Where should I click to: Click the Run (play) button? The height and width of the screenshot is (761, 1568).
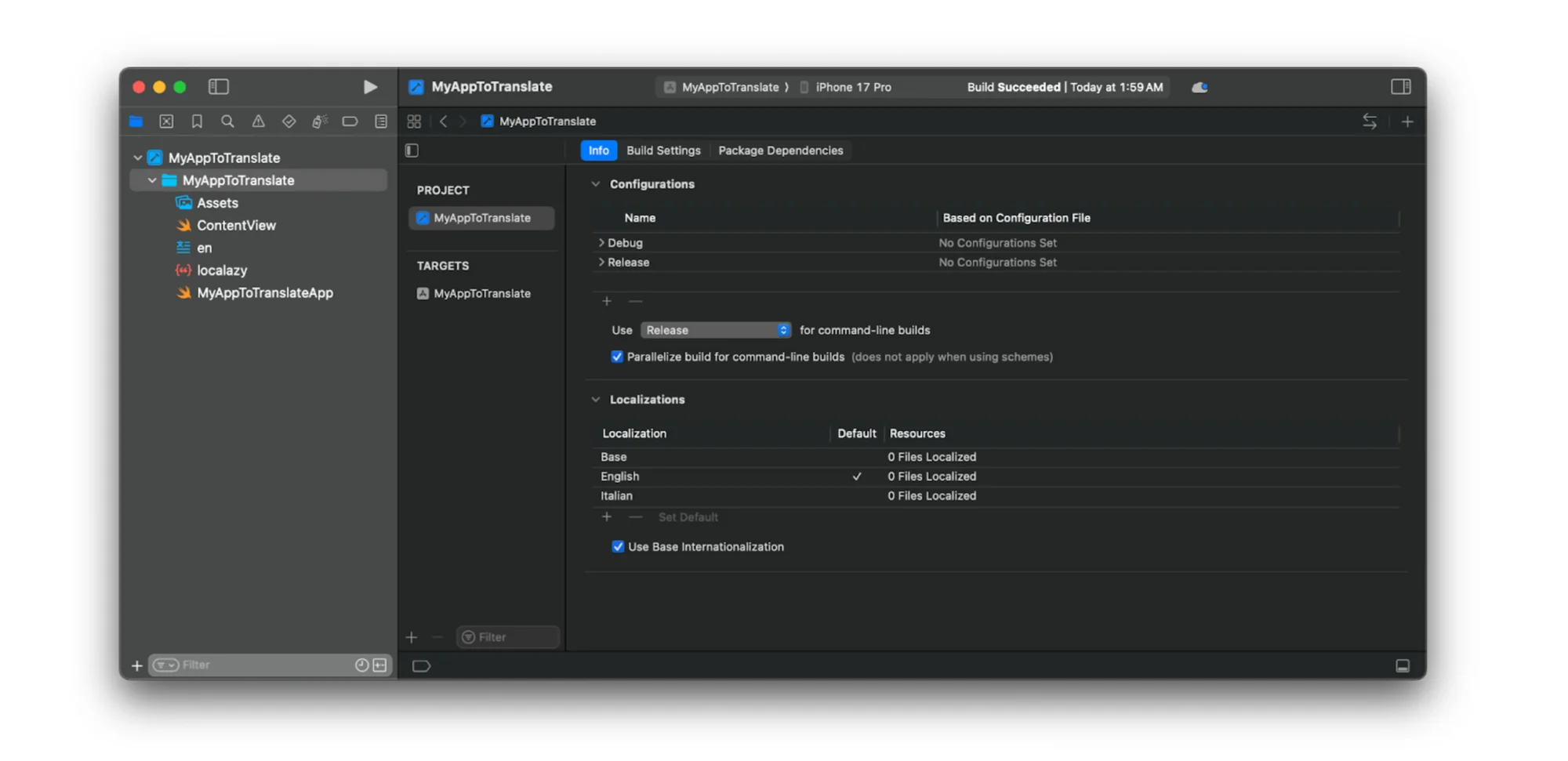pos(370,87)
